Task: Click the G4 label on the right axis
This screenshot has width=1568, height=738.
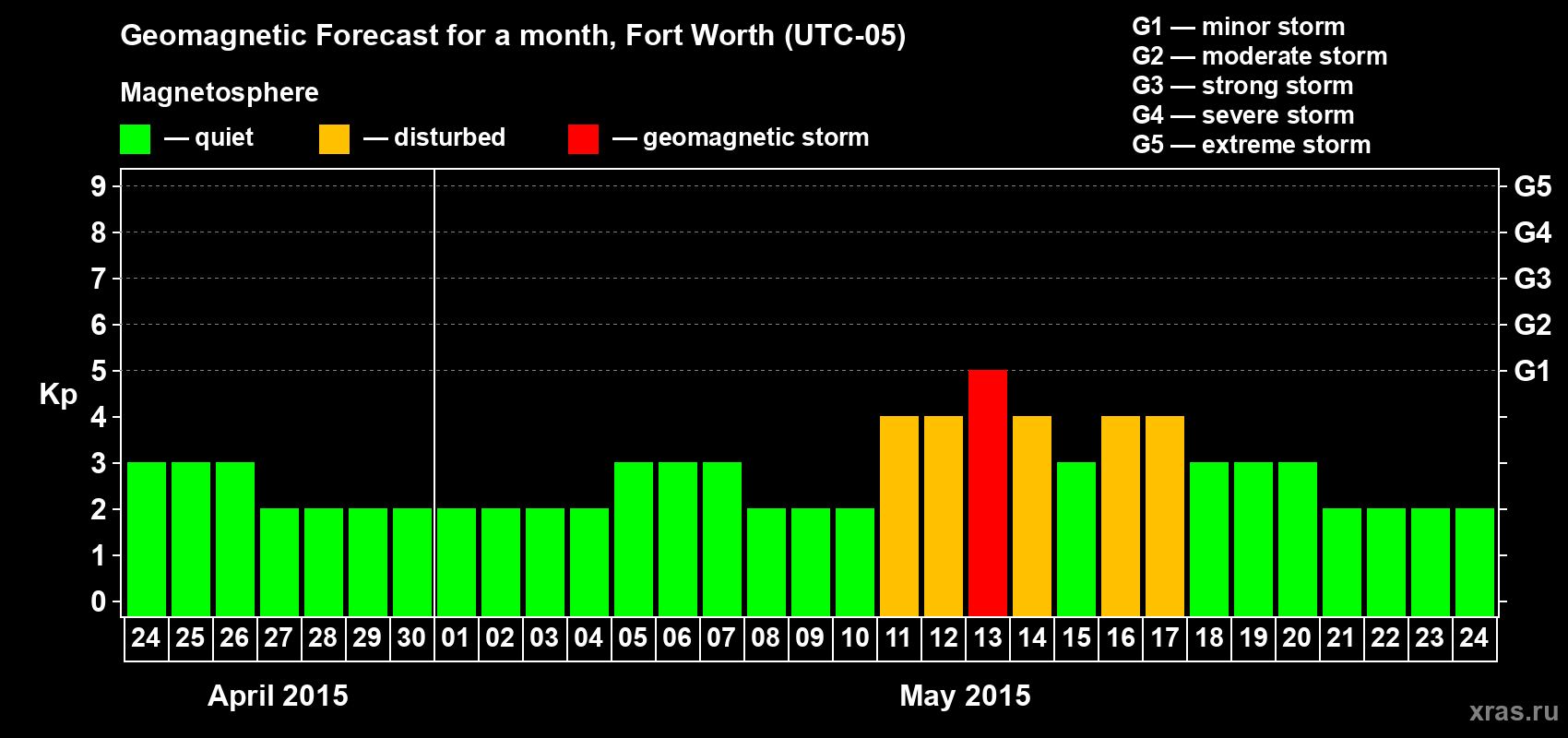Action: [1533, 232]
